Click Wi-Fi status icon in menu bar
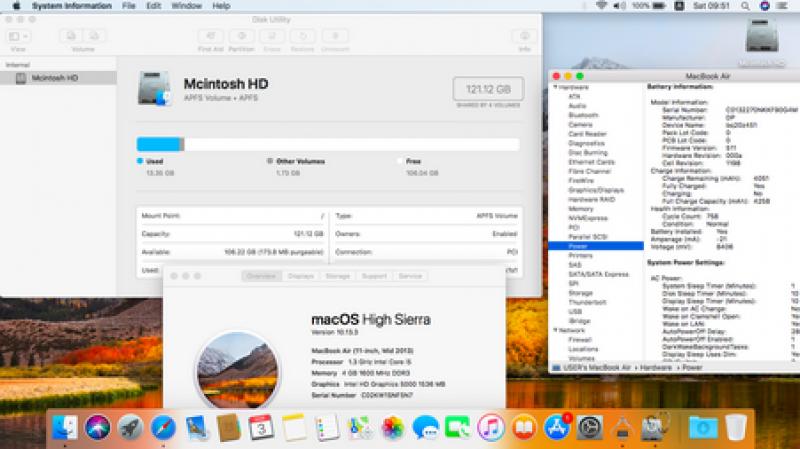Viewport: 800px width, 449px height. [x=602, y=6]
